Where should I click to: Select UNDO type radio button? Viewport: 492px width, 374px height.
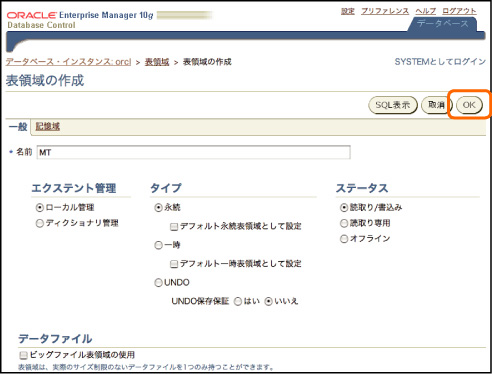point(158,283)
